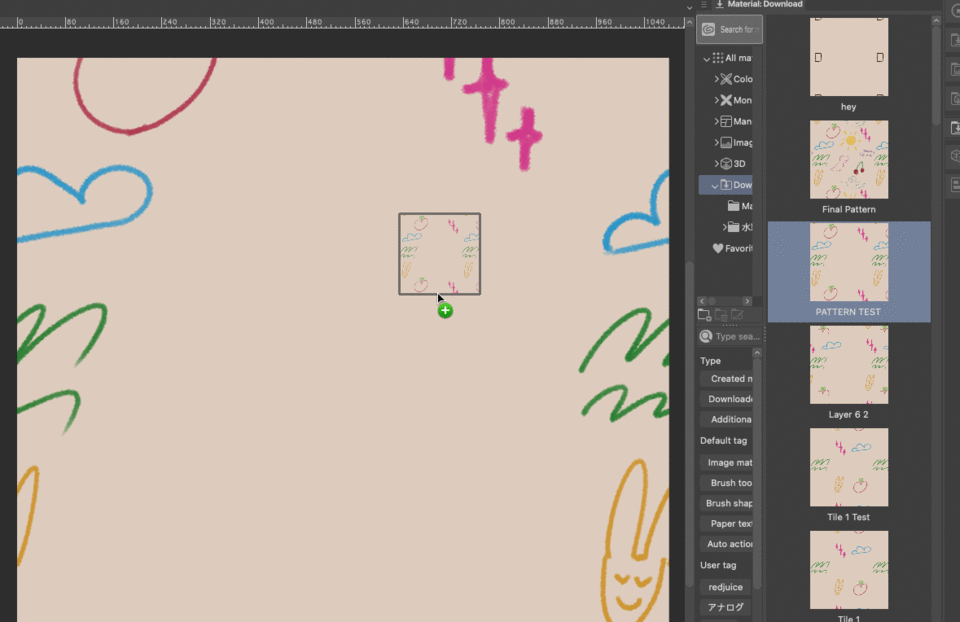Toggle the 'Downloade...' type tag

727,399
